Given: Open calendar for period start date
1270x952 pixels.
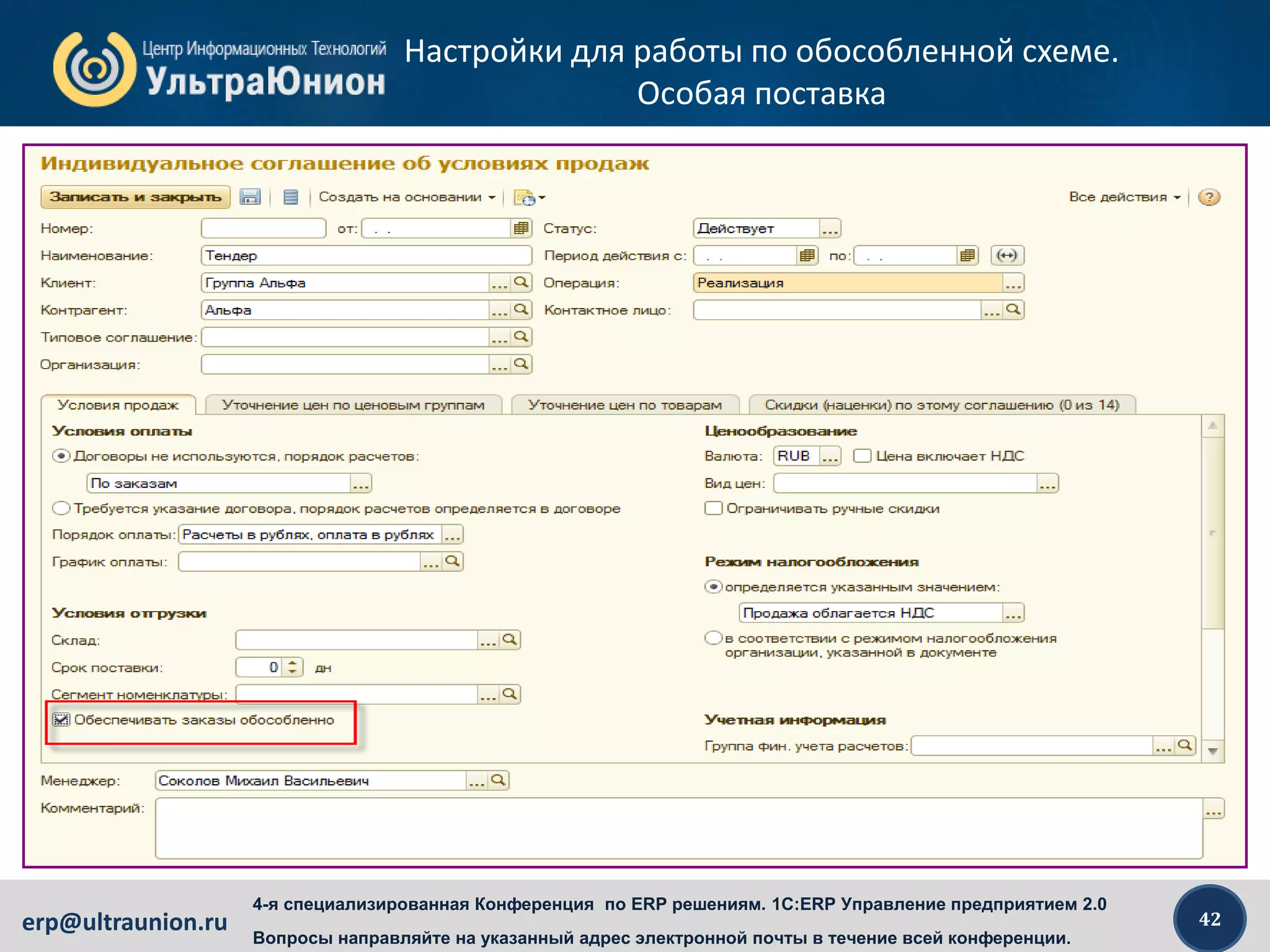Looking at the screenshot, I should click(807, 255).
